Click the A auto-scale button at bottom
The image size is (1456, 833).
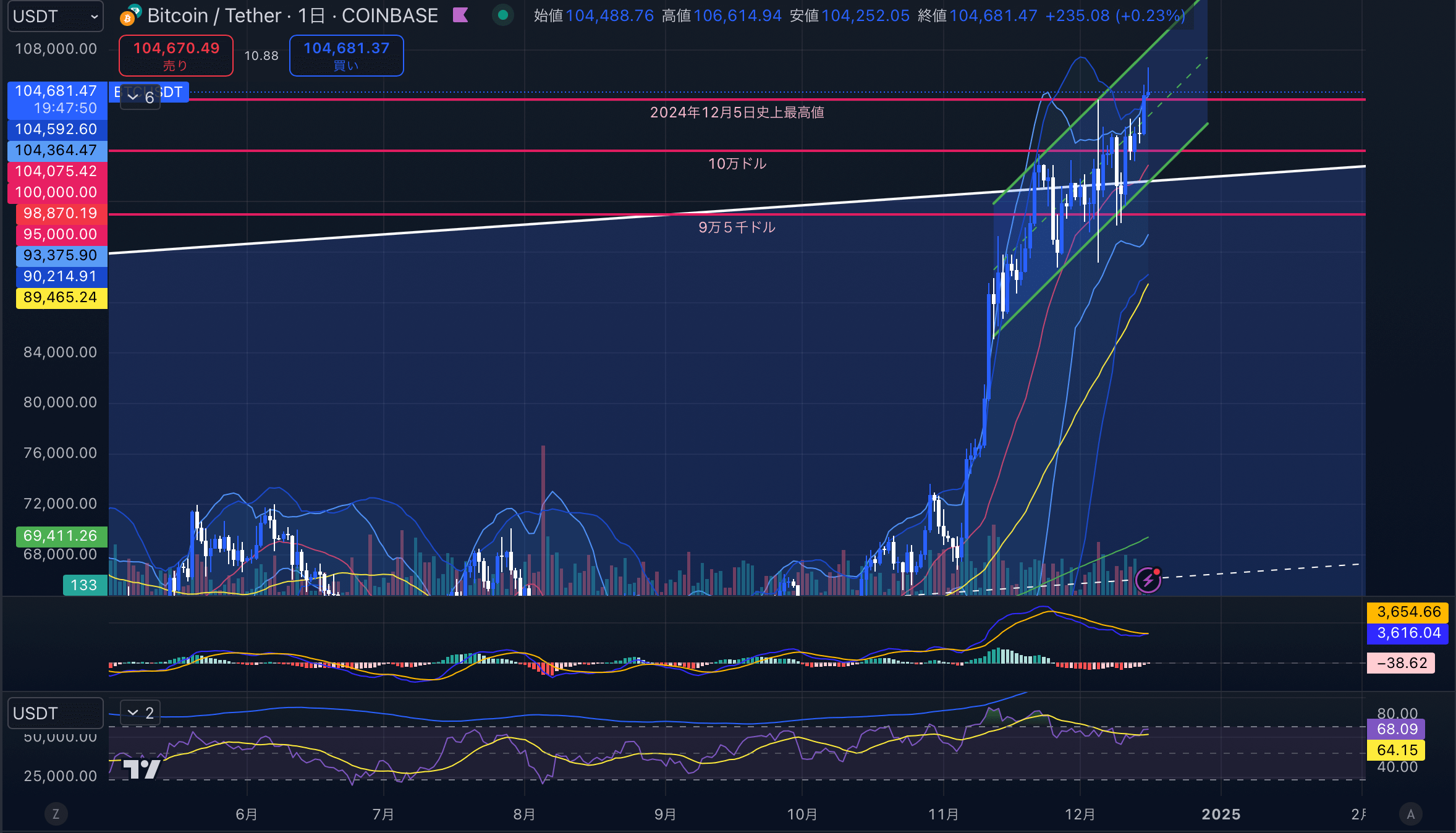[1410, 814]
